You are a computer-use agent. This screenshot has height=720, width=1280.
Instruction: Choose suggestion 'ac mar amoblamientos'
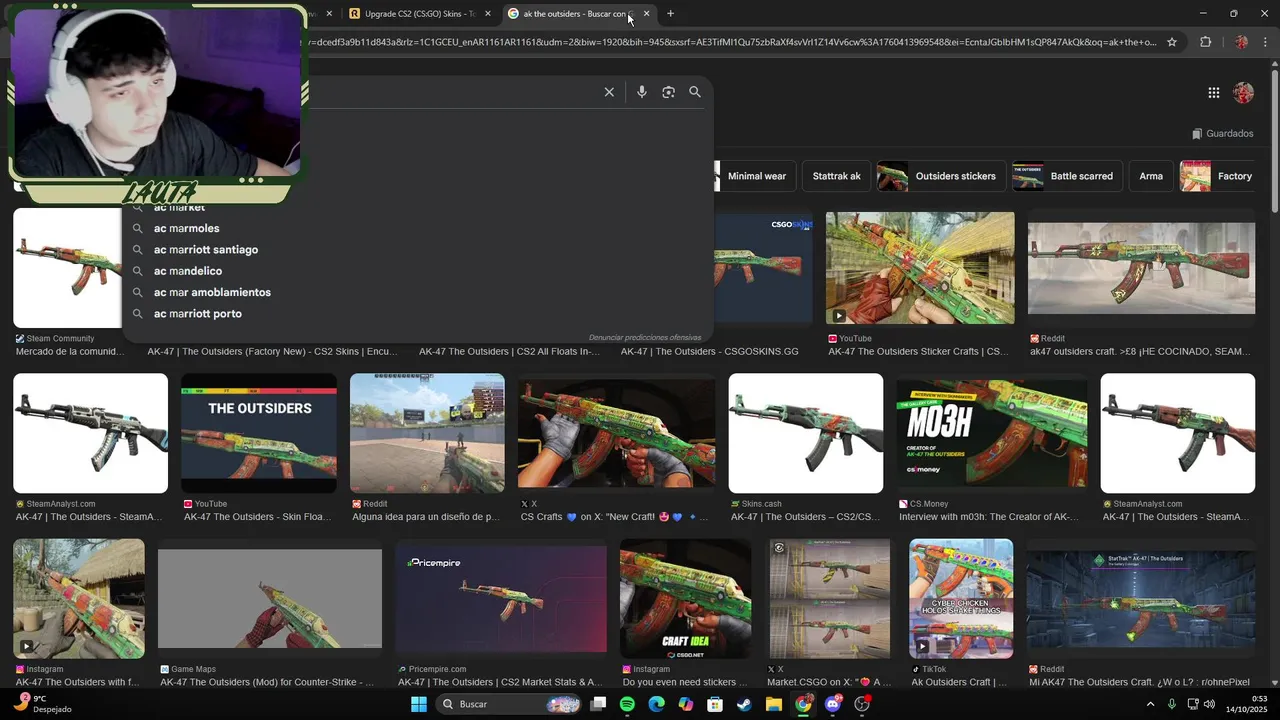pos(212,292)
